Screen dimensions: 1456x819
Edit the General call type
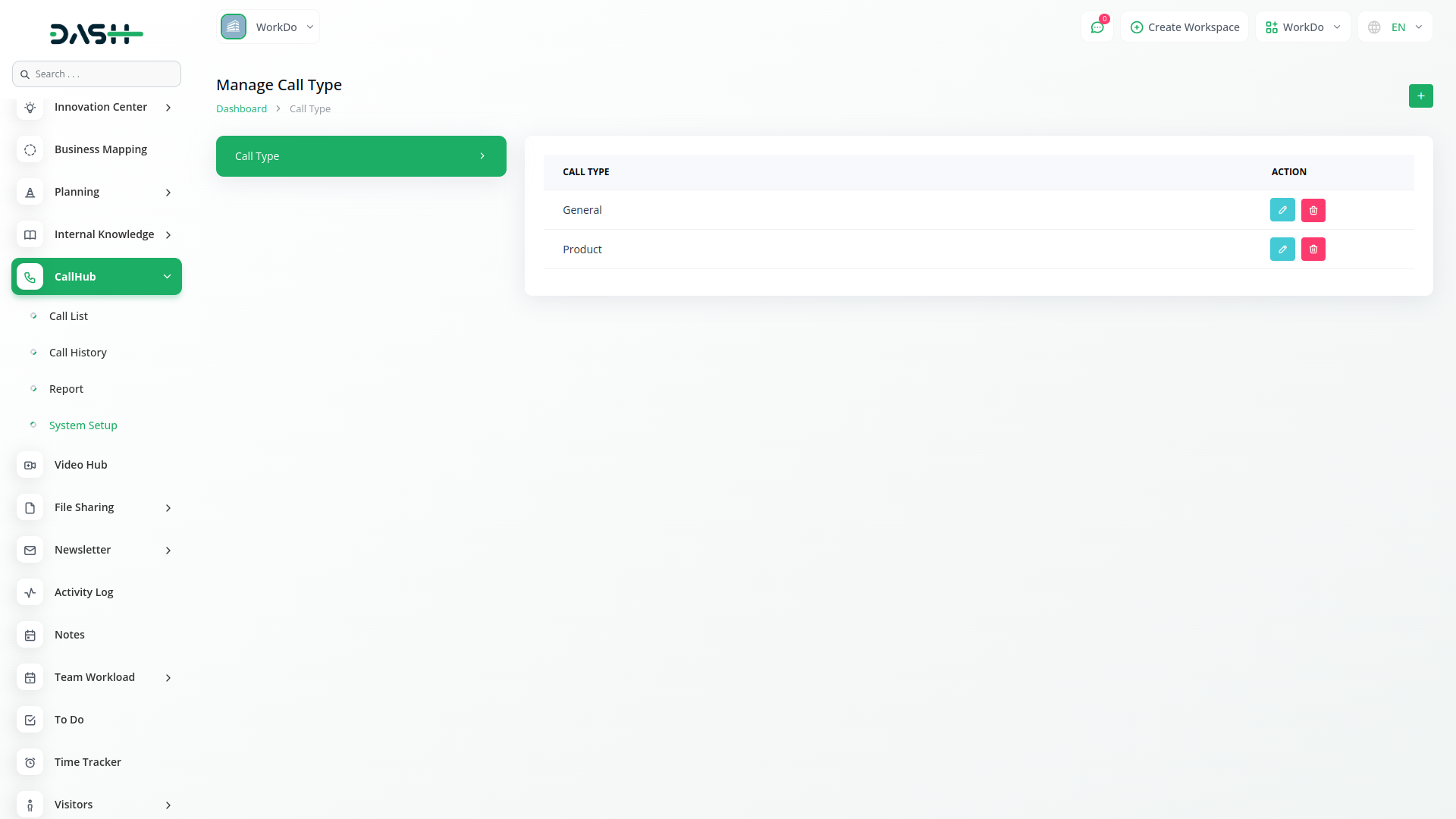1282,210
